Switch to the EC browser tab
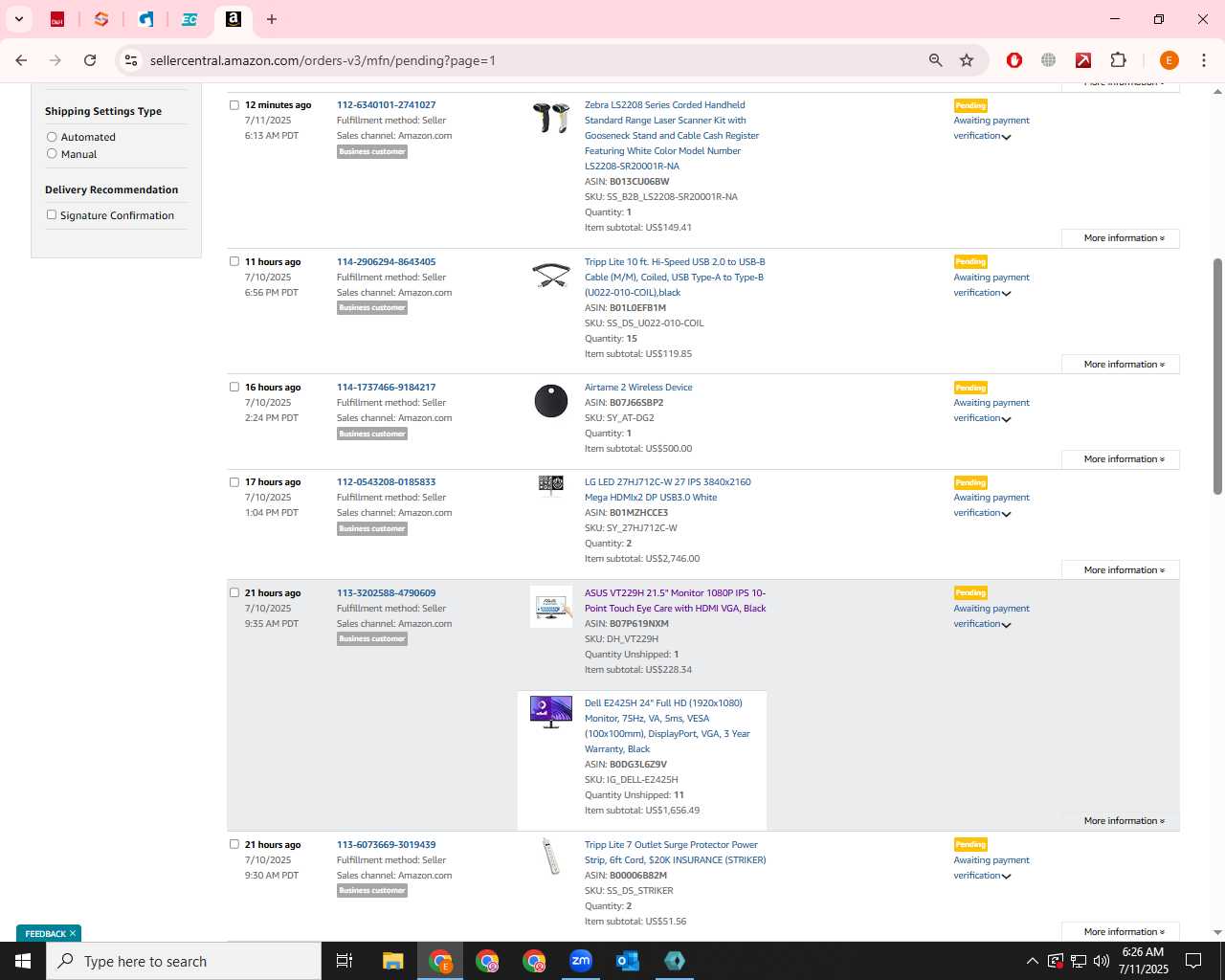This screenshot has height=980, width=1225. point(189,19)
